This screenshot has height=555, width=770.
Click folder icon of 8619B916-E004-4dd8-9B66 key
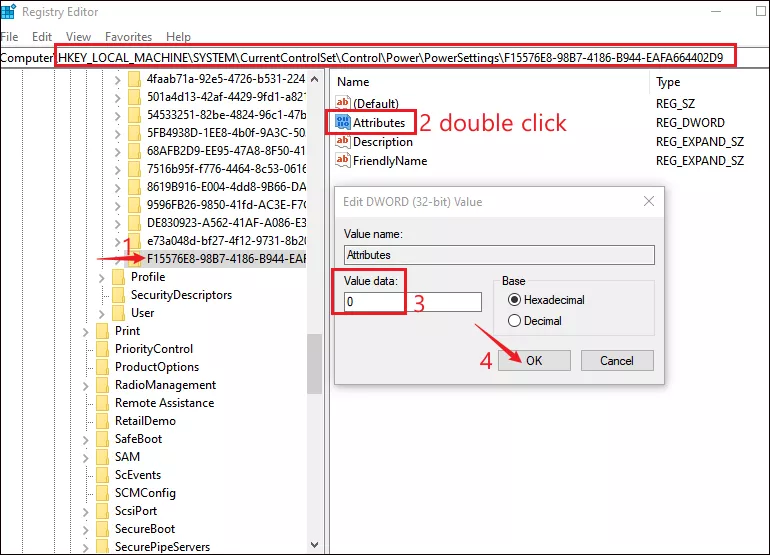pyautogui.click(x=134, y=187)
